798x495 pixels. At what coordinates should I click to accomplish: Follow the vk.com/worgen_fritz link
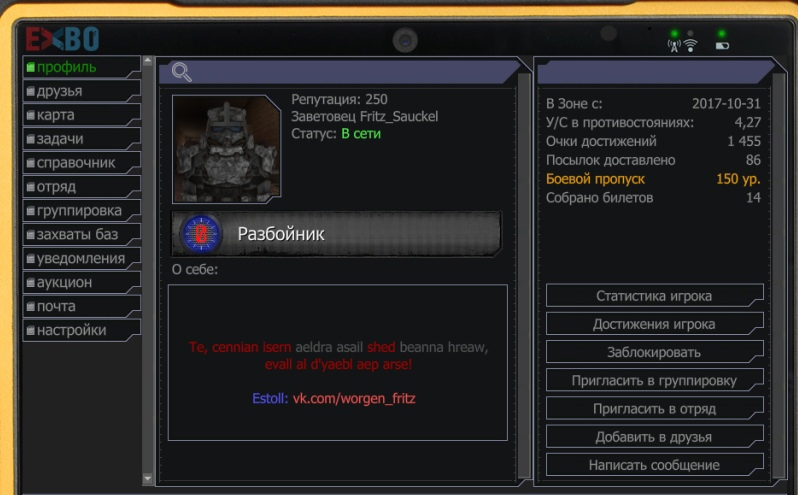point(354,398)
